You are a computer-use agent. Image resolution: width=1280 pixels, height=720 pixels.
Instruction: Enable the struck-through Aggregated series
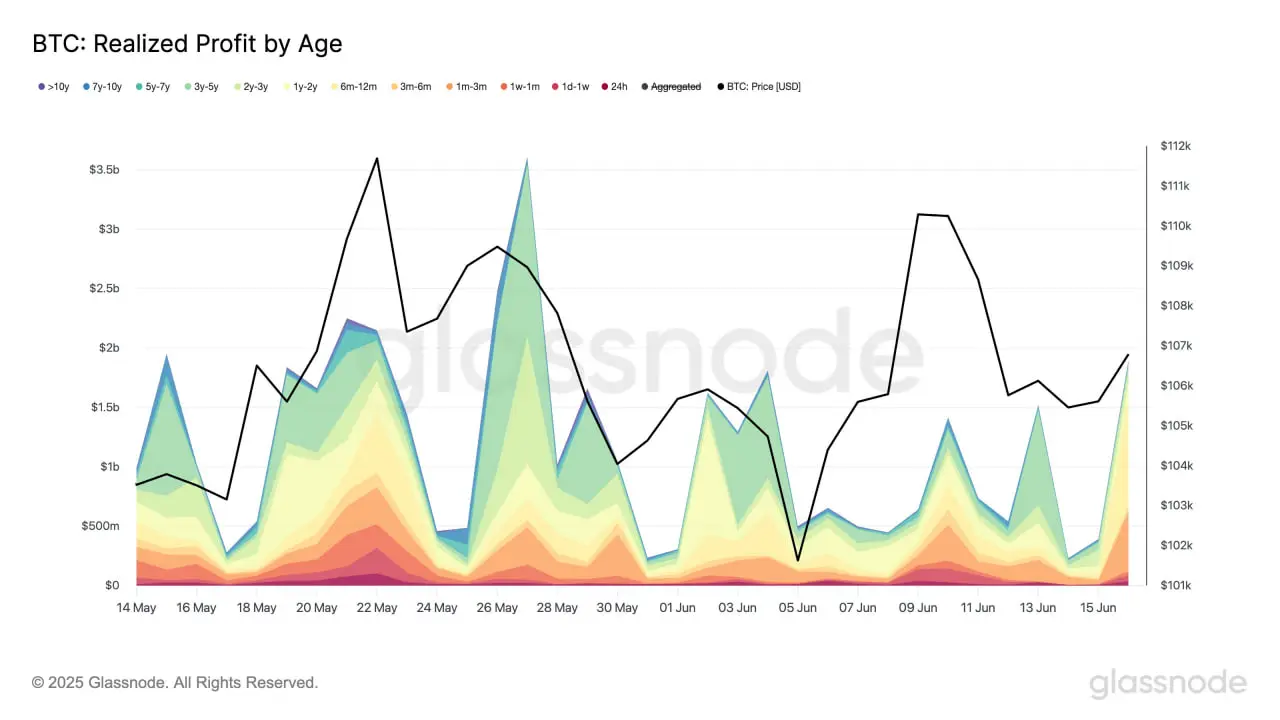[x=671, y=87]
